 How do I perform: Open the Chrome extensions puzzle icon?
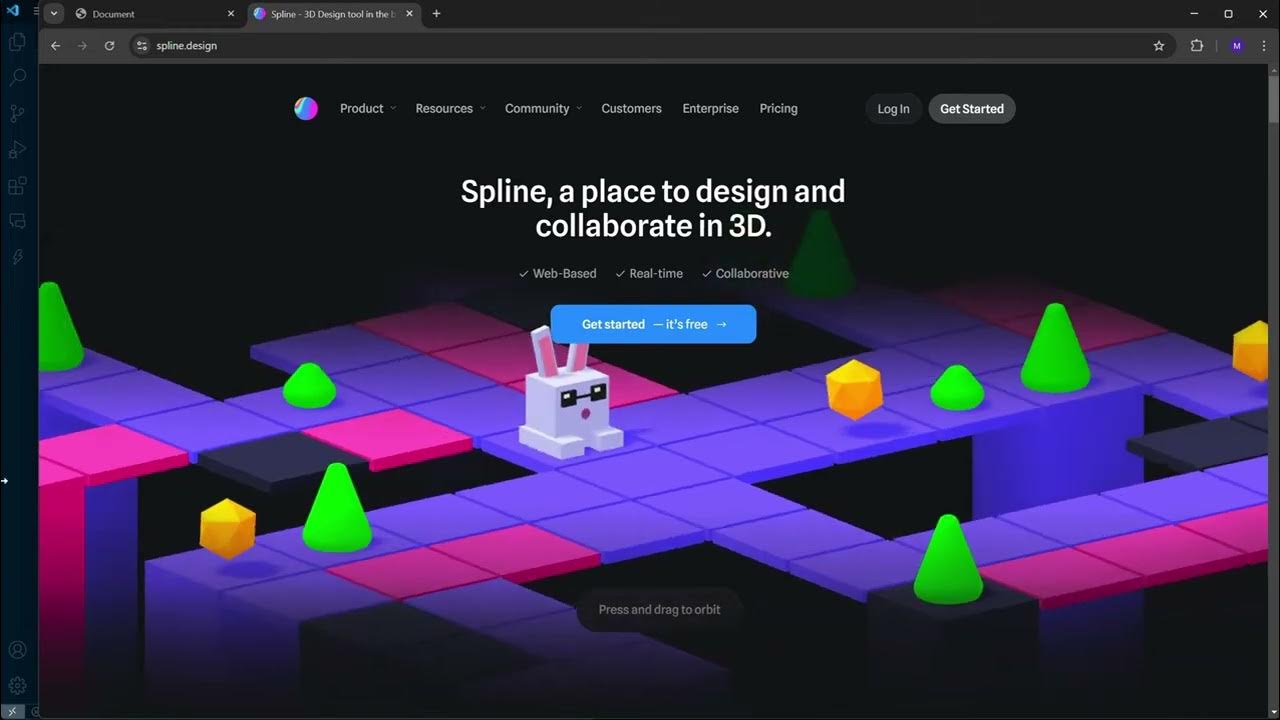[1197, 46]
